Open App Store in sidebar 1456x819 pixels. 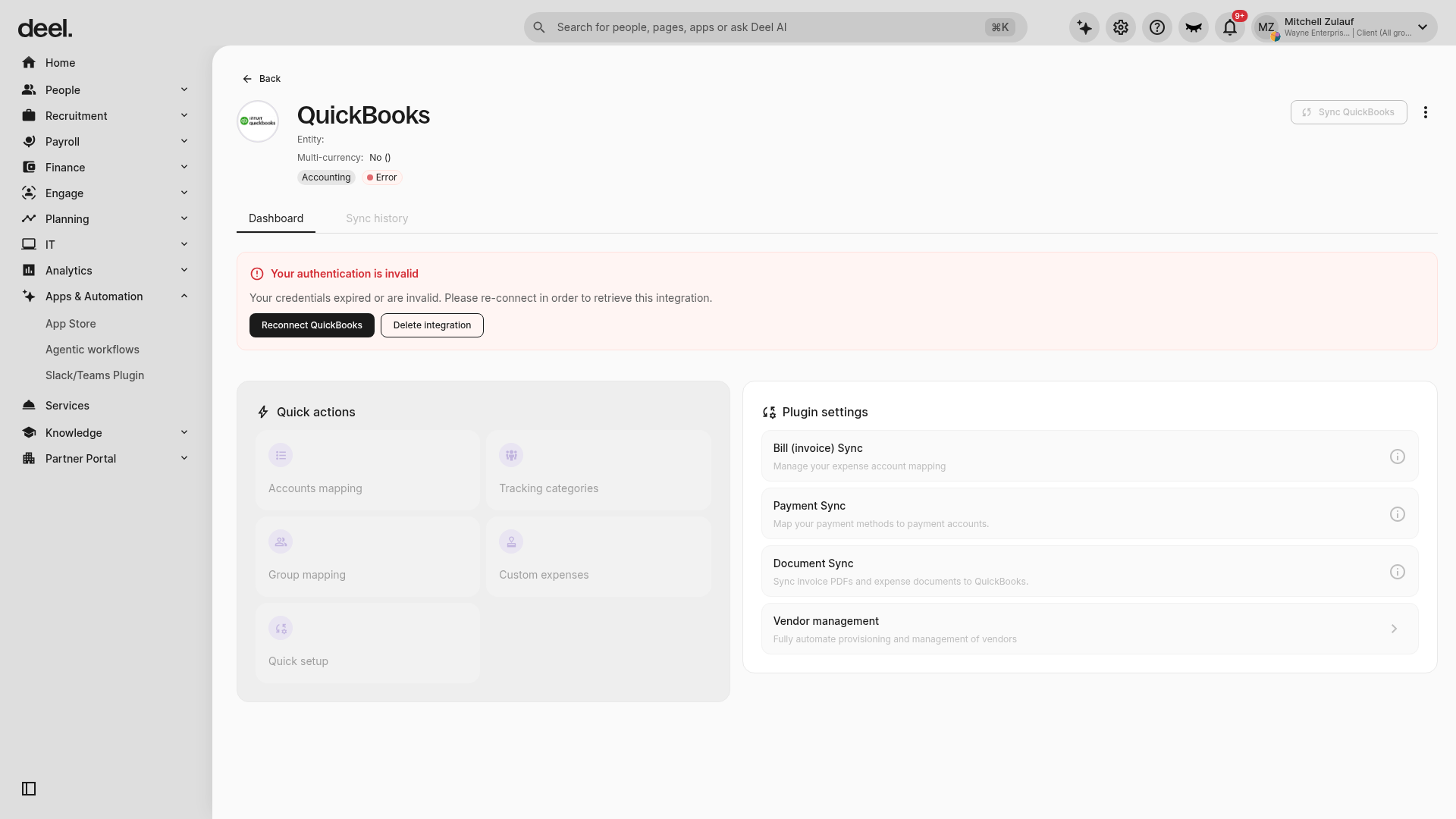click(71, 324)
